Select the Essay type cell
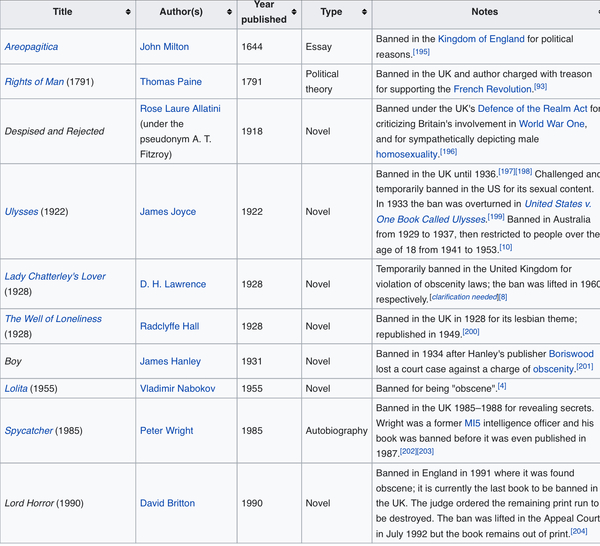 point(337,47)
